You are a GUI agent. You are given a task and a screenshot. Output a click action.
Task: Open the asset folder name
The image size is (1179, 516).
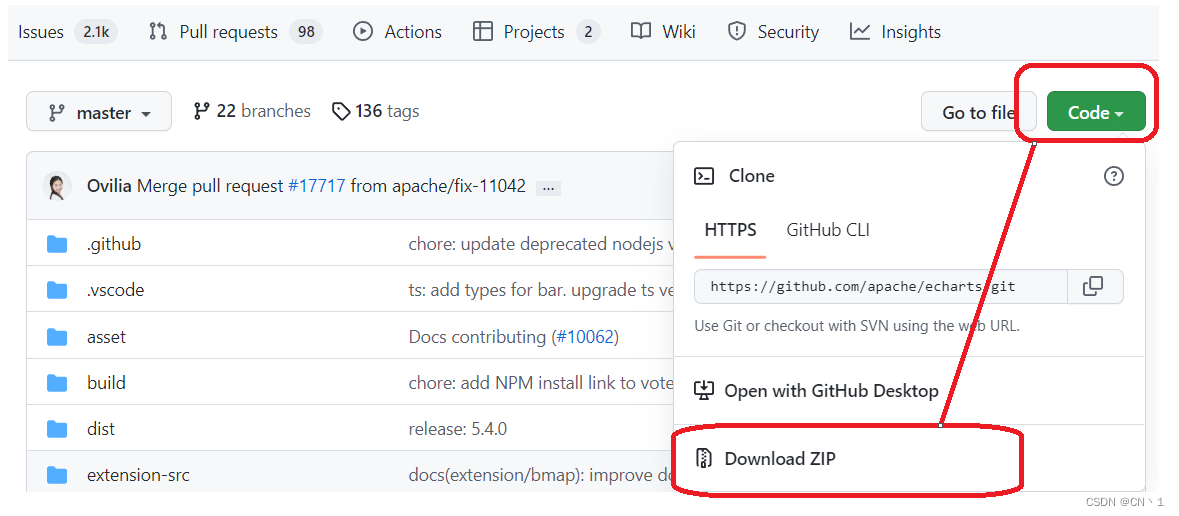(x=106, y=336)
